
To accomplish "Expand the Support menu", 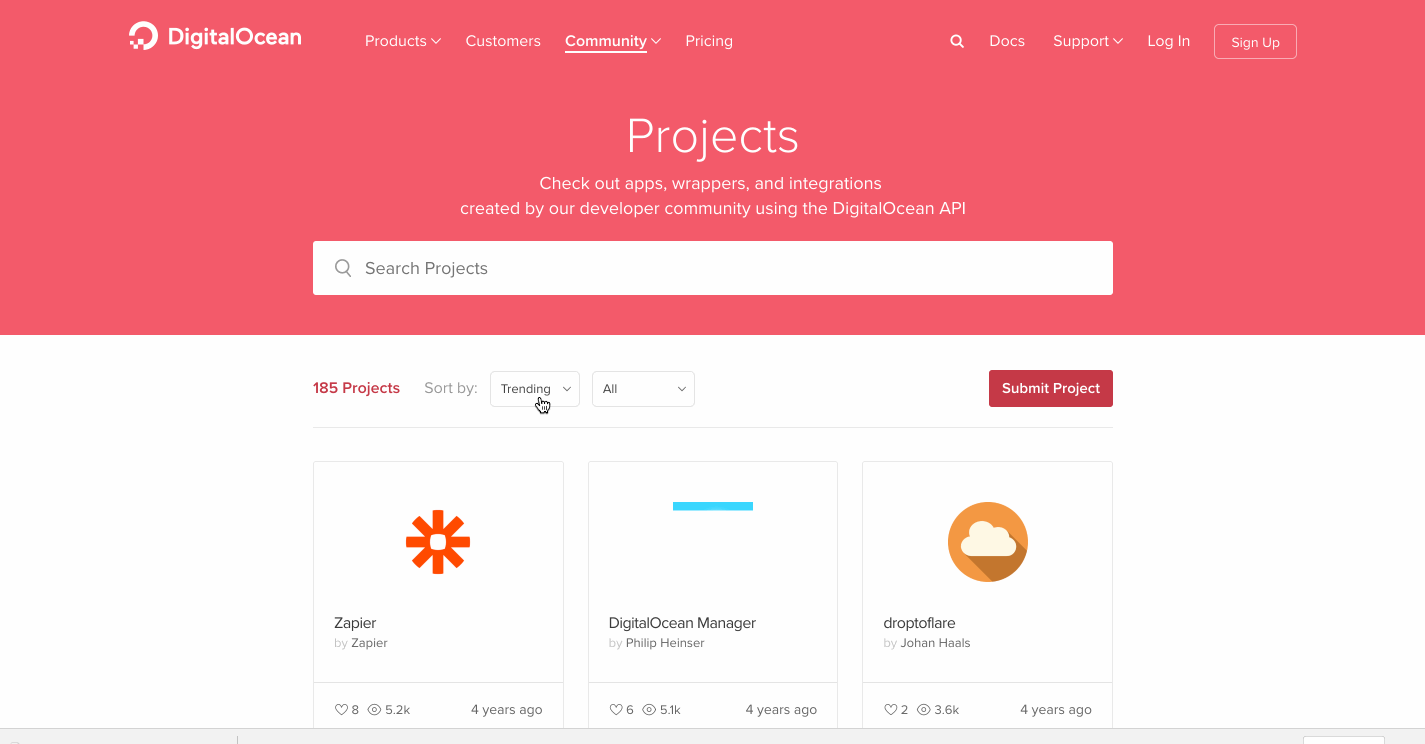I will point(1086,41).
